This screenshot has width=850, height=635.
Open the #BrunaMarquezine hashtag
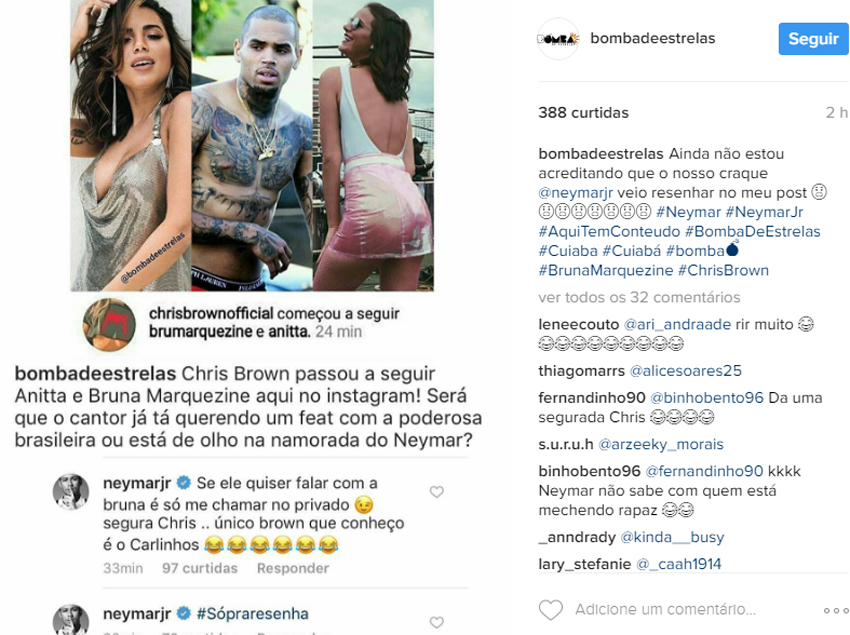tap(606, 270)
